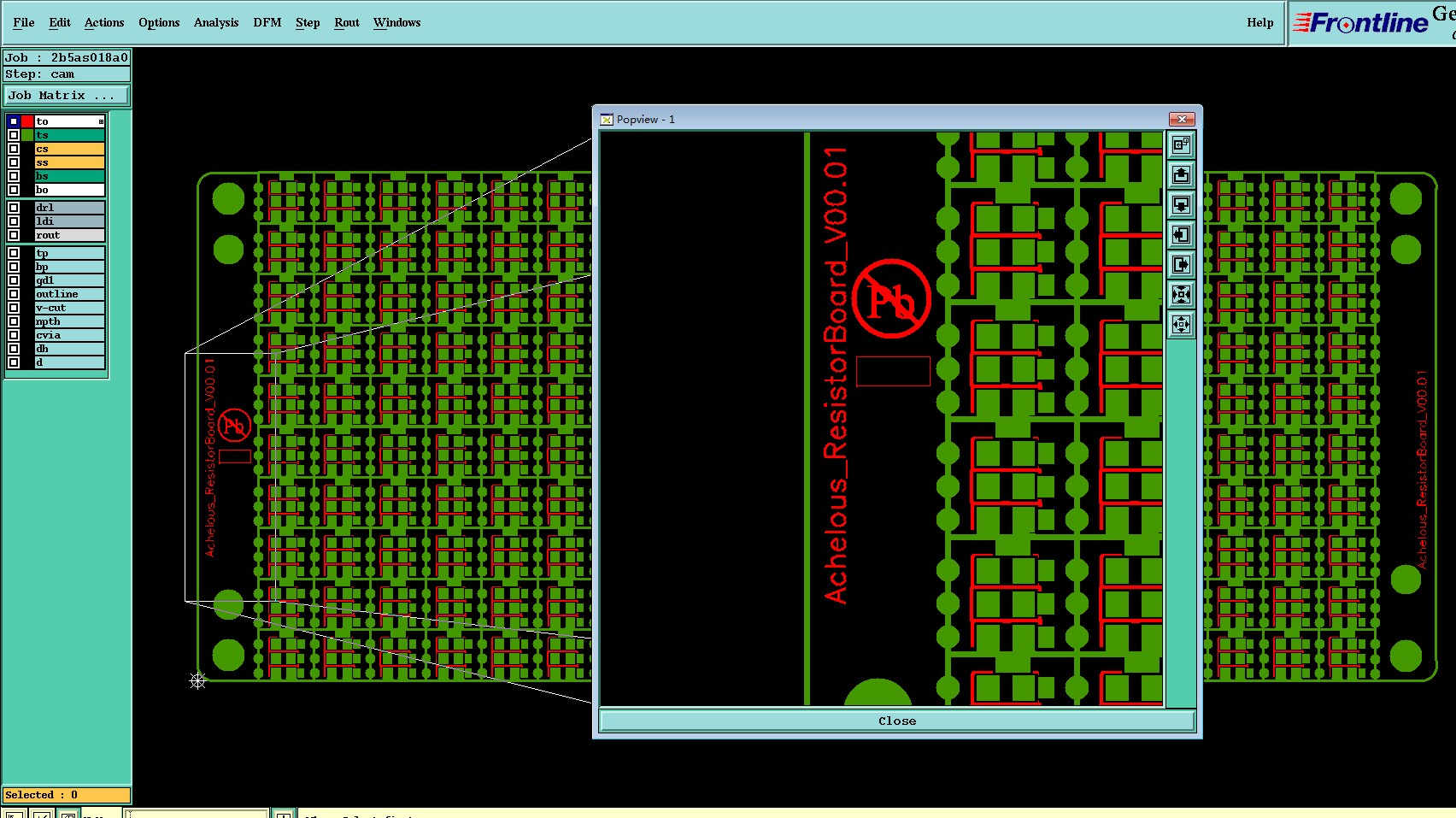This screenshot has height=818, width=1456.
Task: Select the 'ts' layer name
Action: (69, 135)
